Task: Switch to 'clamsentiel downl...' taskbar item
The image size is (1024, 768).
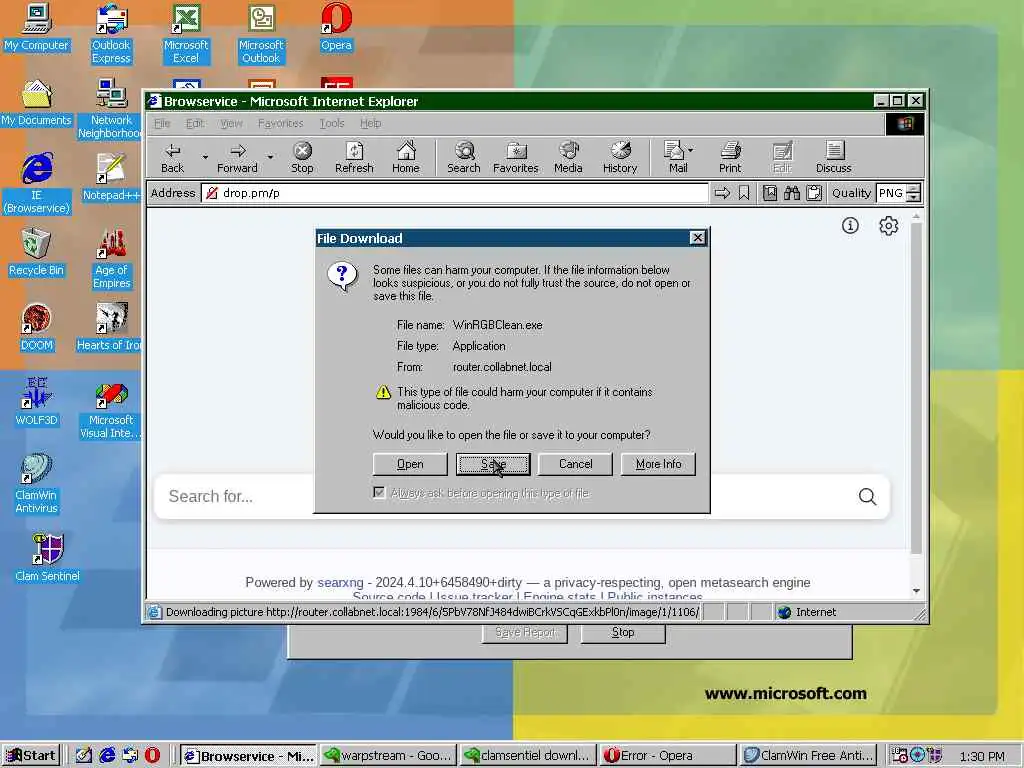Action: point(528,756)
